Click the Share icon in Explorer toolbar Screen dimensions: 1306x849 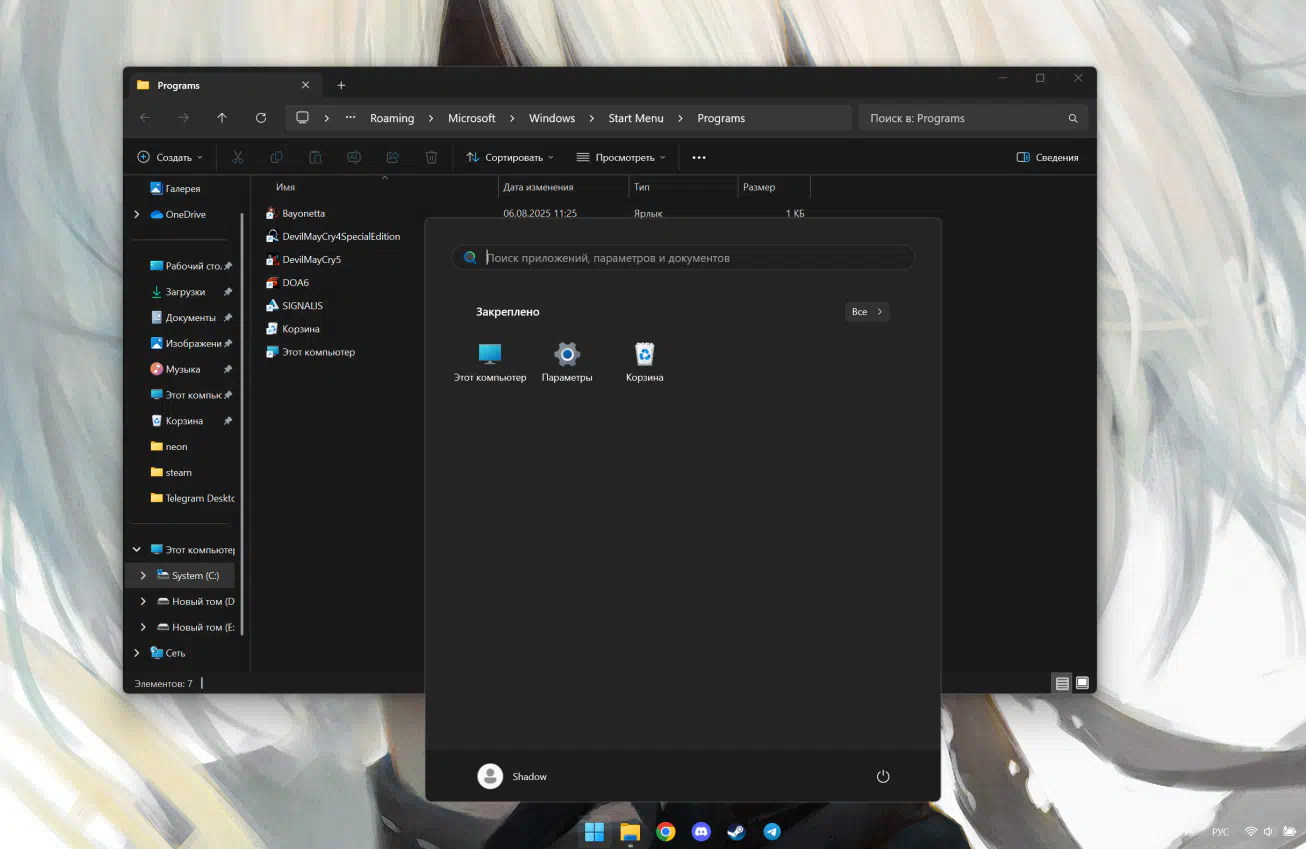click(393, 157)
